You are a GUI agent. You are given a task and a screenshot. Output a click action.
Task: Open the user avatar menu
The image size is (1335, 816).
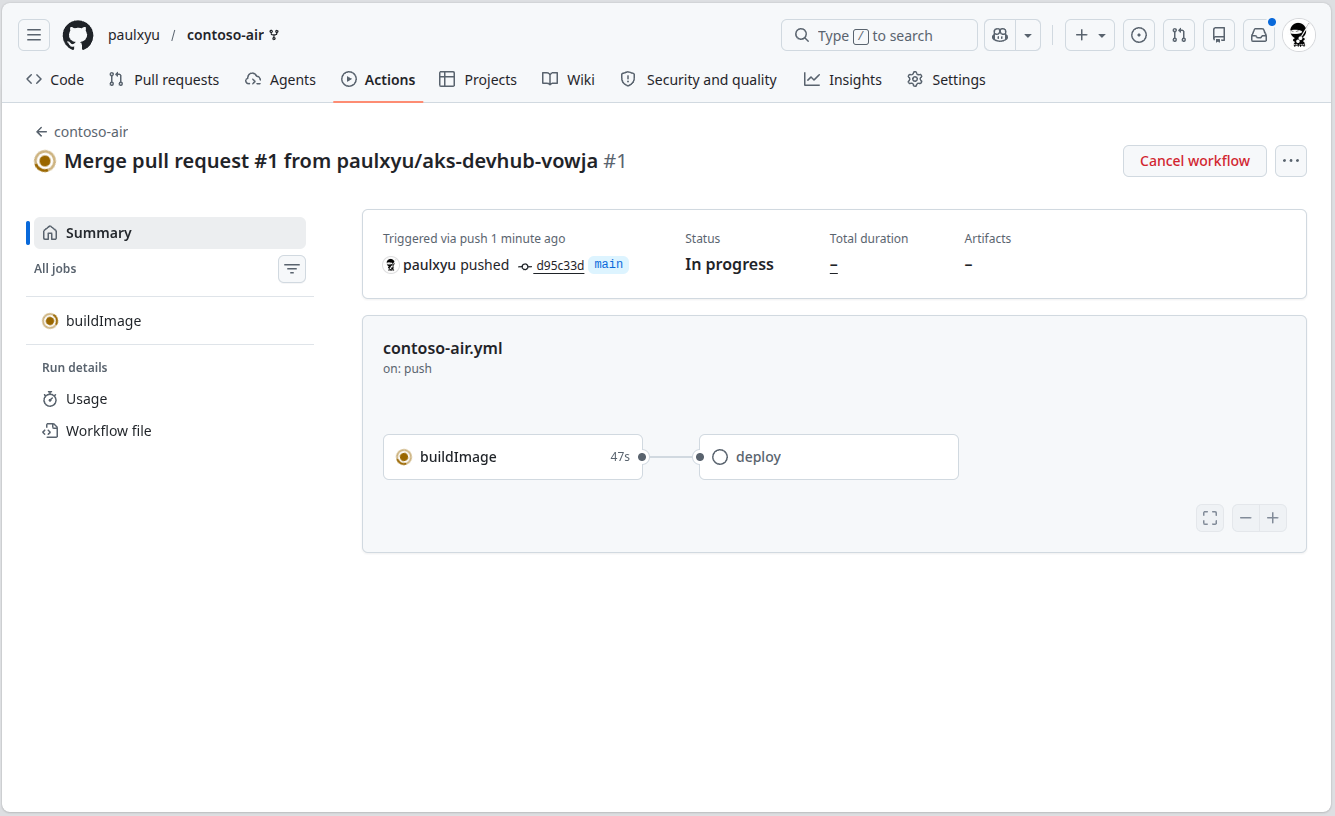[1299, 35]
